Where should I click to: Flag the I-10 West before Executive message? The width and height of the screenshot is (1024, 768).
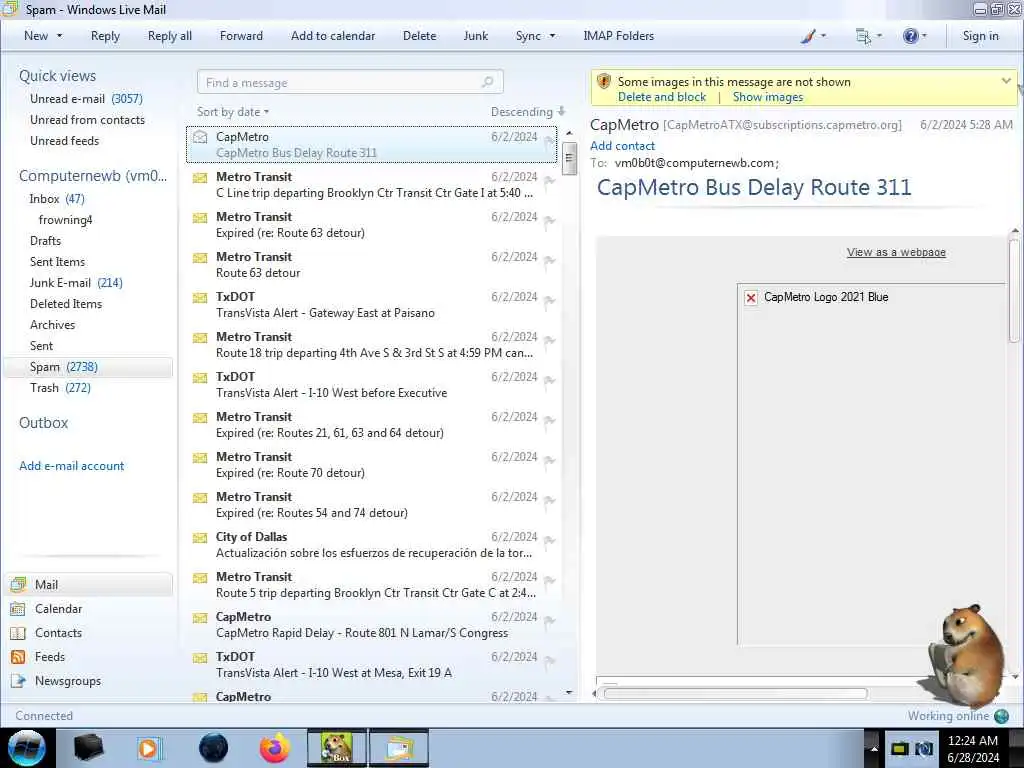coord(550,381)
